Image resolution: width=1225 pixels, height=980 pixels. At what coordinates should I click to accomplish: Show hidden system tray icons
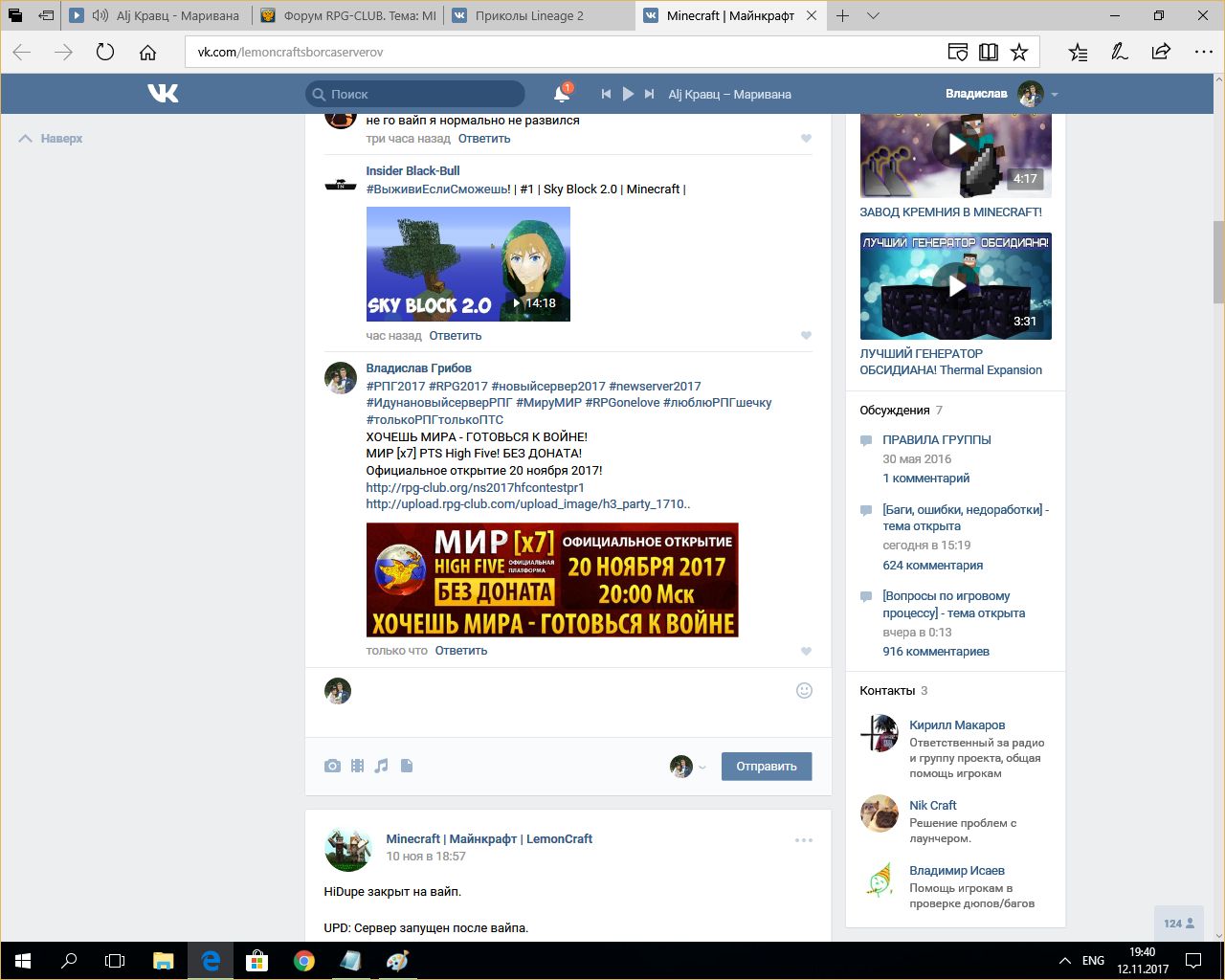pyautogui.click(x=1064, y=960)
